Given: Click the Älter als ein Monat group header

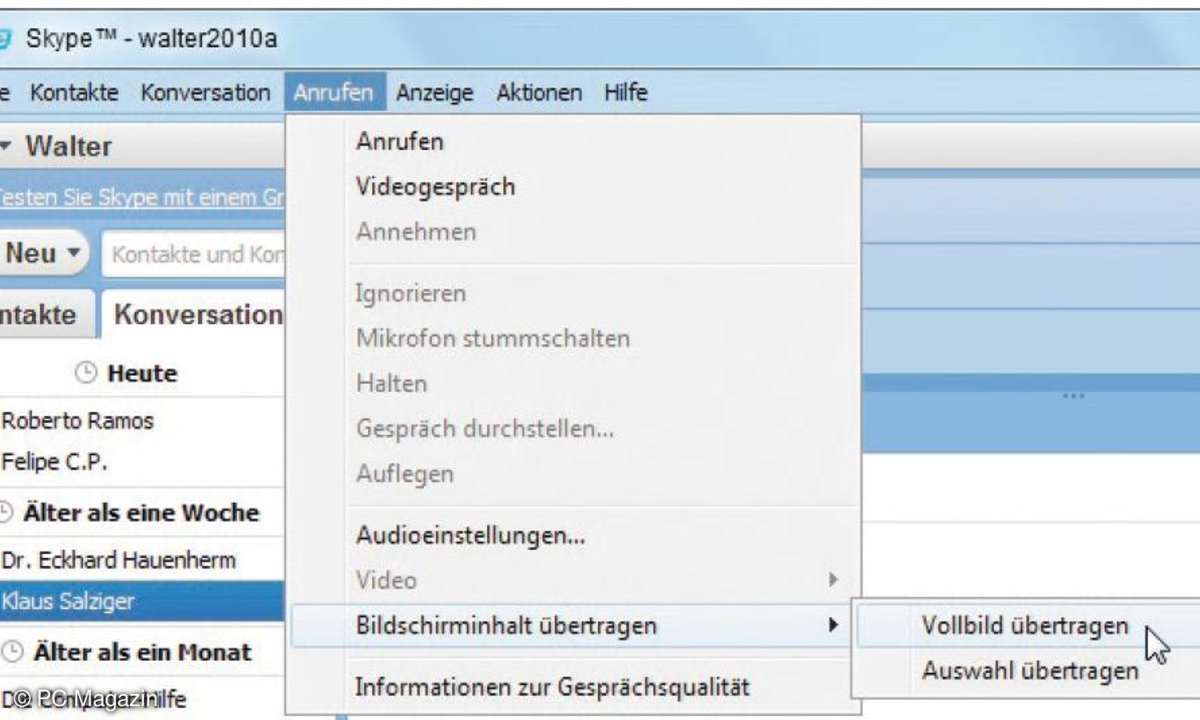Looking at the screenshot, I should pyautogui.click(x=143, y=652).
